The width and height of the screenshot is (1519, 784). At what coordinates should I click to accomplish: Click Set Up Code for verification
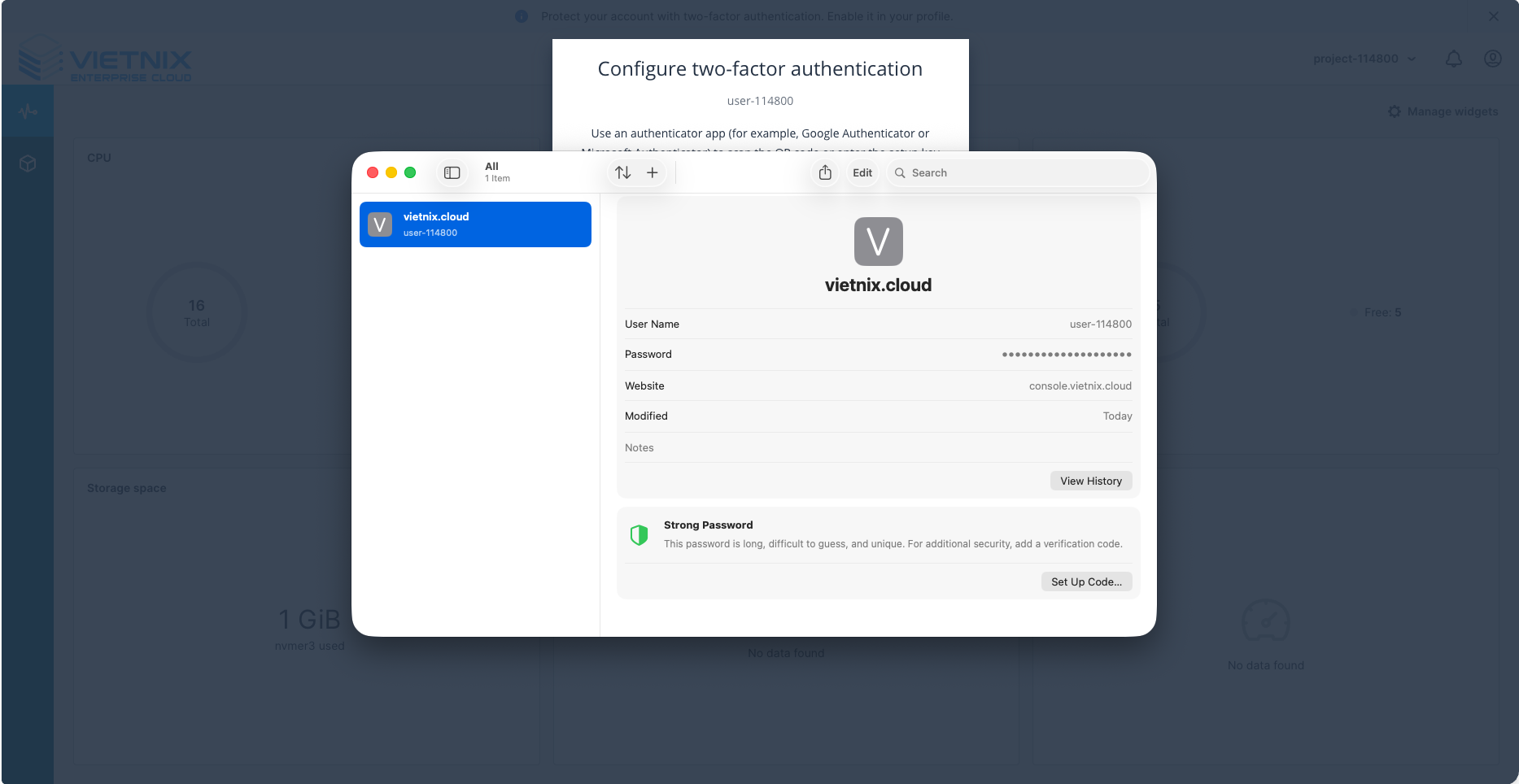tap(1086, 581)
